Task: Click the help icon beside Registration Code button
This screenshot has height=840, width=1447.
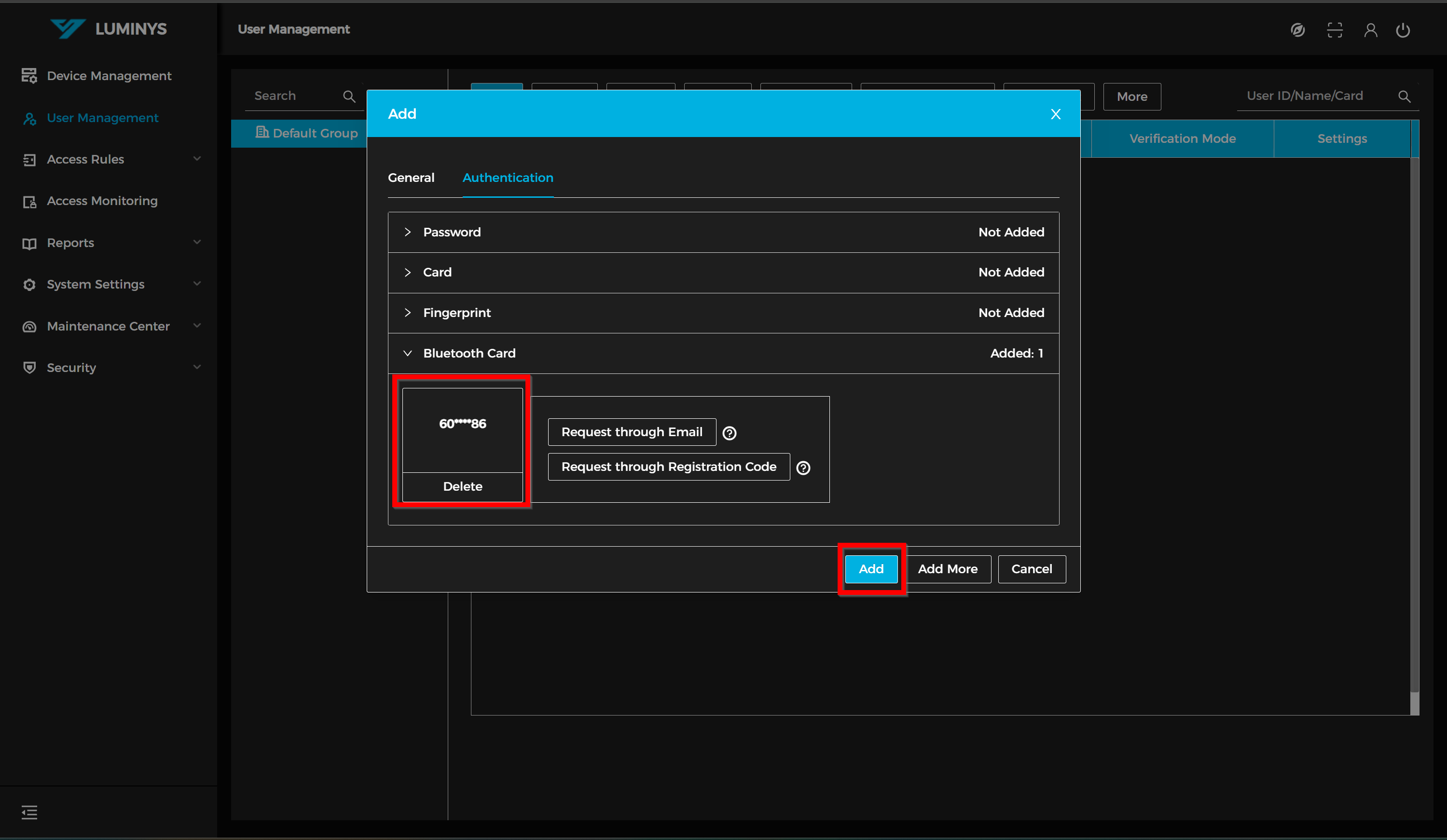Action: (x=803, y=468)
